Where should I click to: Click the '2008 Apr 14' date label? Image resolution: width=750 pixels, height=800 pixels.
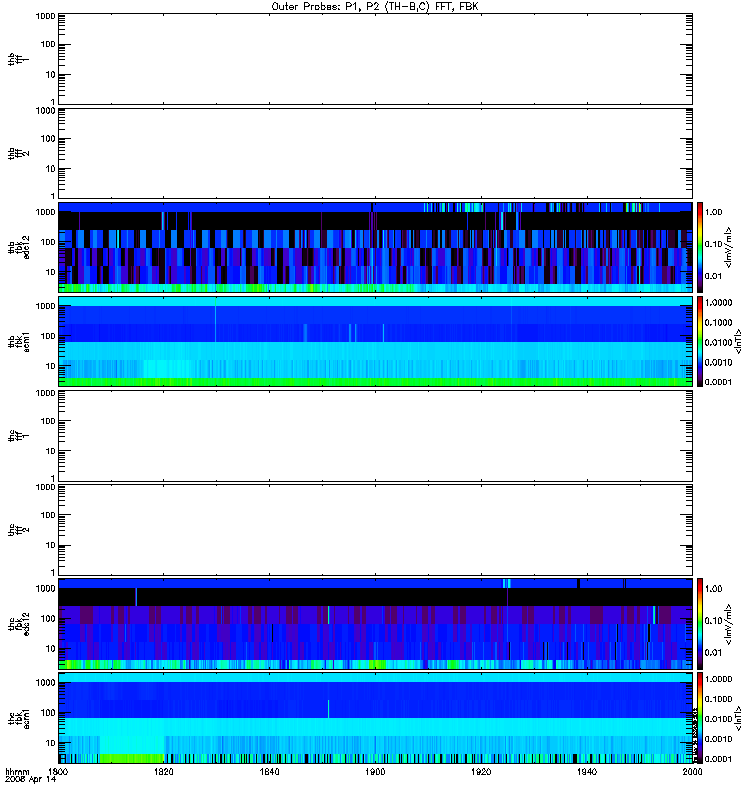coord(31,780)
